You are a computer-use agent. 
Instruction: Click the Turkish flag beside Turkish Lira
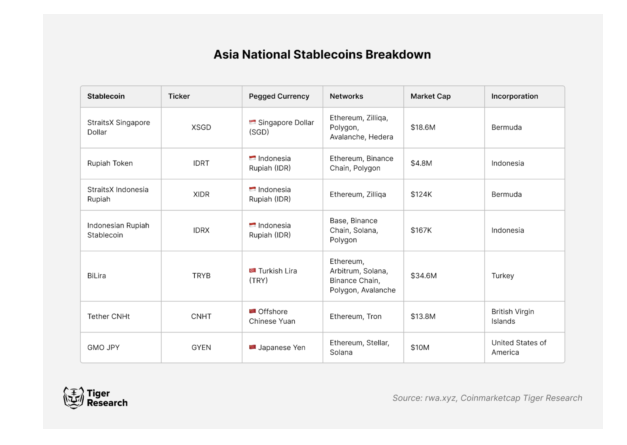[253, 270]
